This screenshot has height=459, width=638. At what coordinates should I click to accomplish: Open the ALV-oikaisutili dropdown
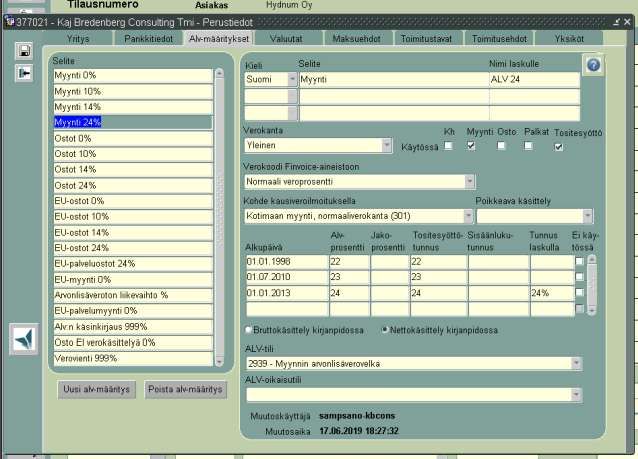576,395
